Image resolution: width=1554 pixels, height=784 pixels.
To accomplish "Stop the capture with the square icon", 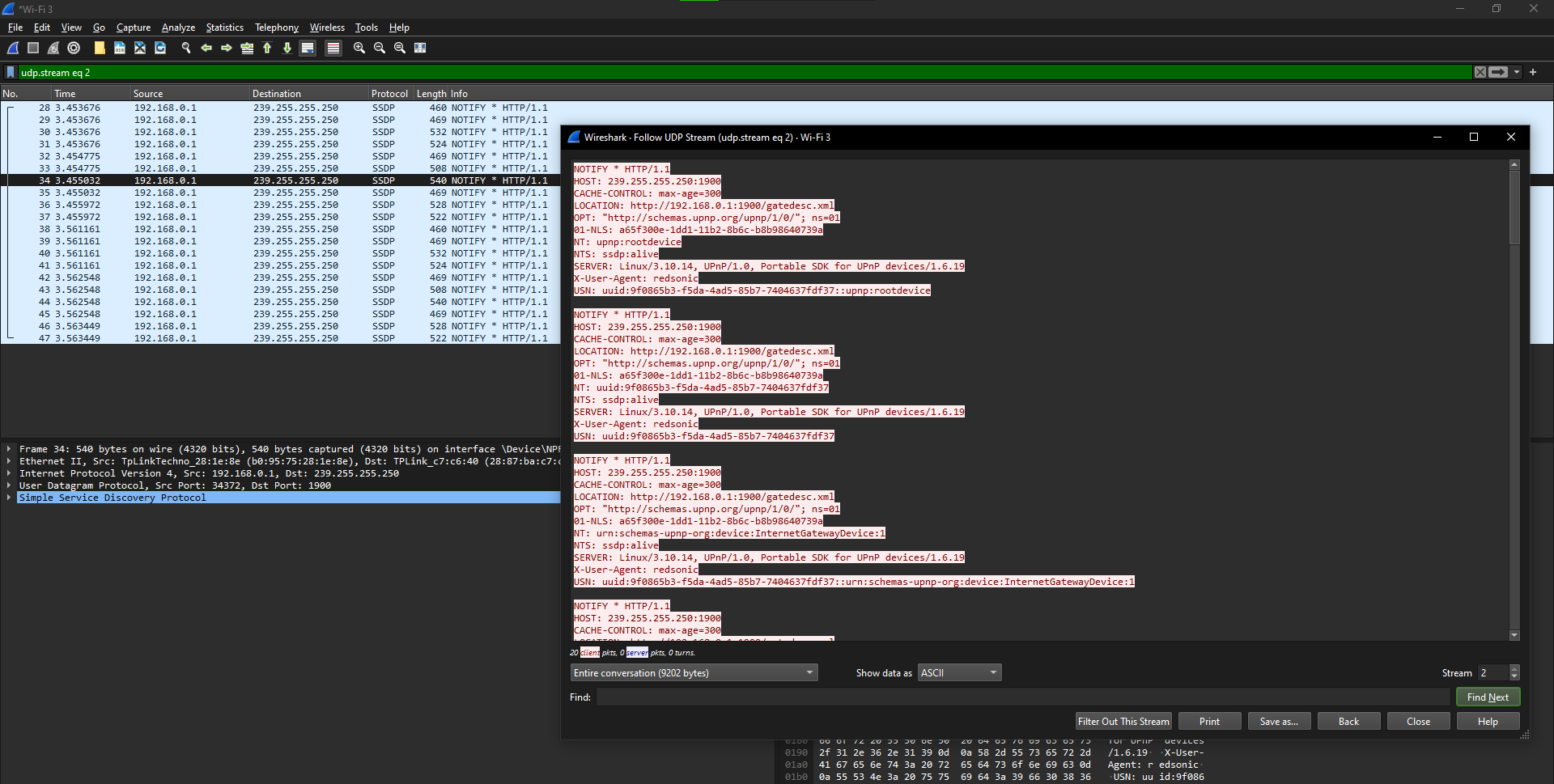I will coord(33,49).
